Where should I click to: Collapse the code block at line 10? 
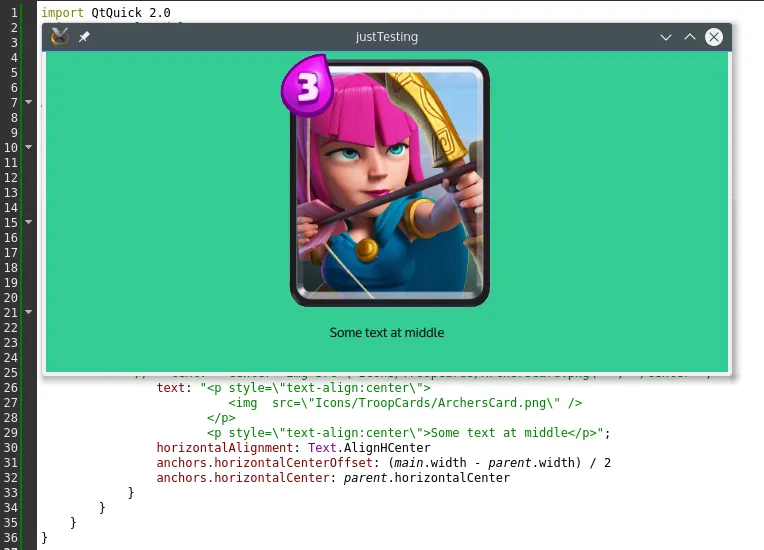click(x=29, y=147)
